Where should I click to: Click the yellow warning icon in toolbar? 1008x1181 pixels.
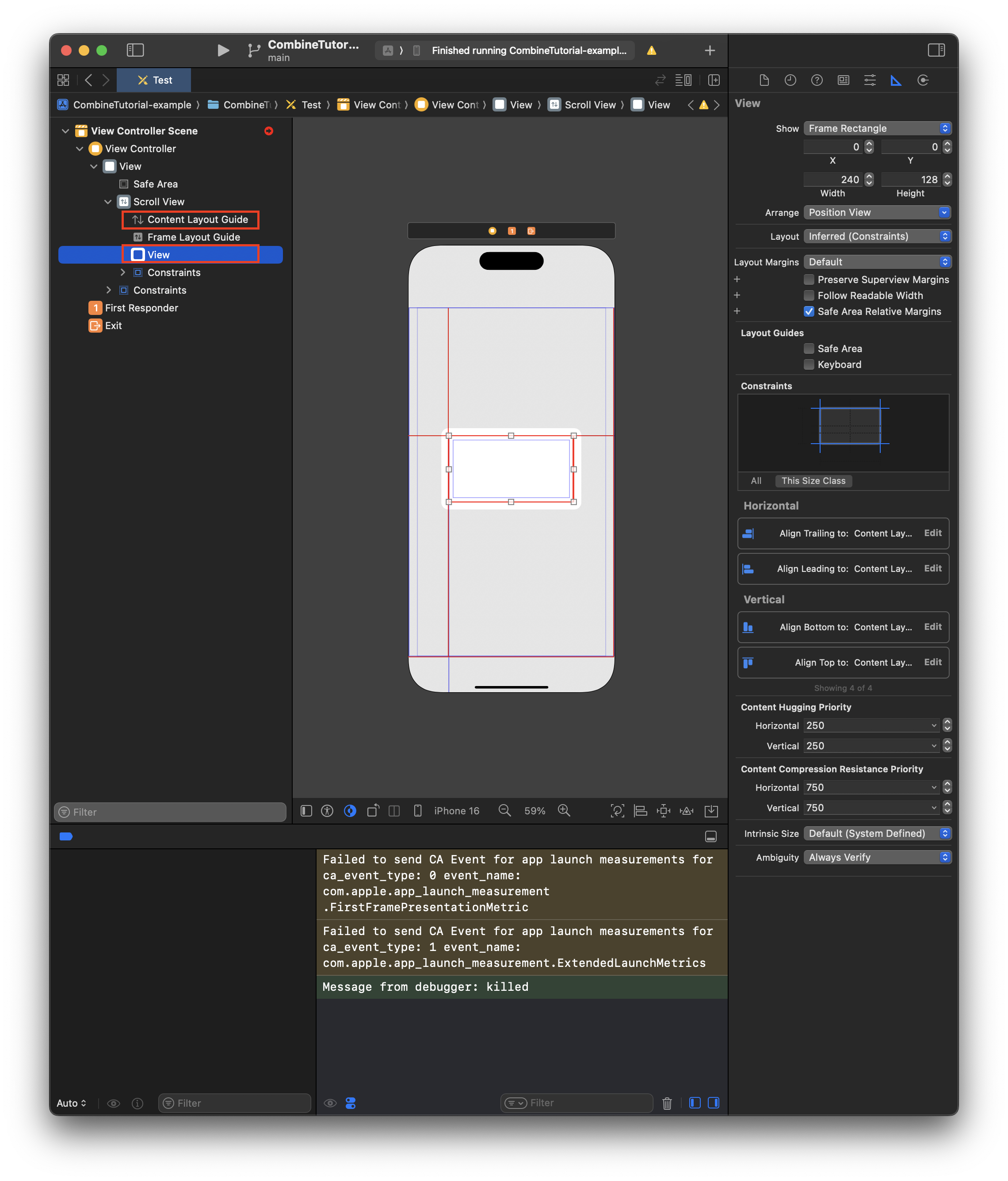click(651, 50)
